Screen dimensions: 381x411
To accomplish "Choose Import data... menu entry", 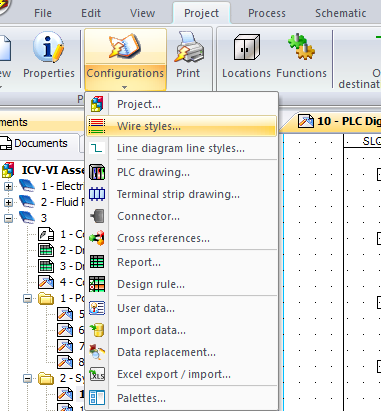I will click(x=182, y=330).
